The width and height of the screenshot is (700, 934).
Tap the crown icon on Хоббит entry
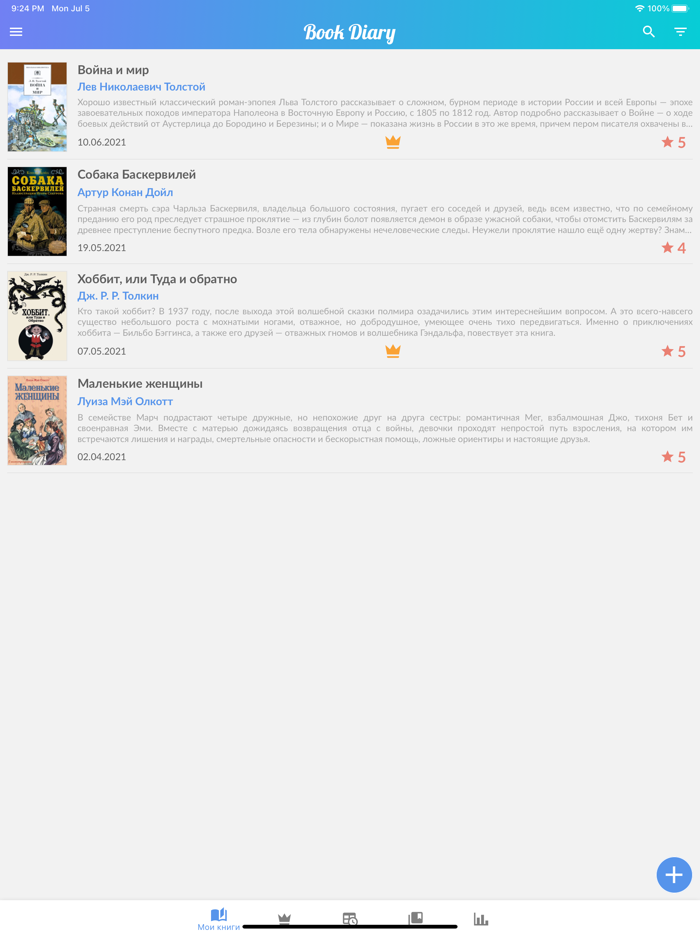(393, 351)
